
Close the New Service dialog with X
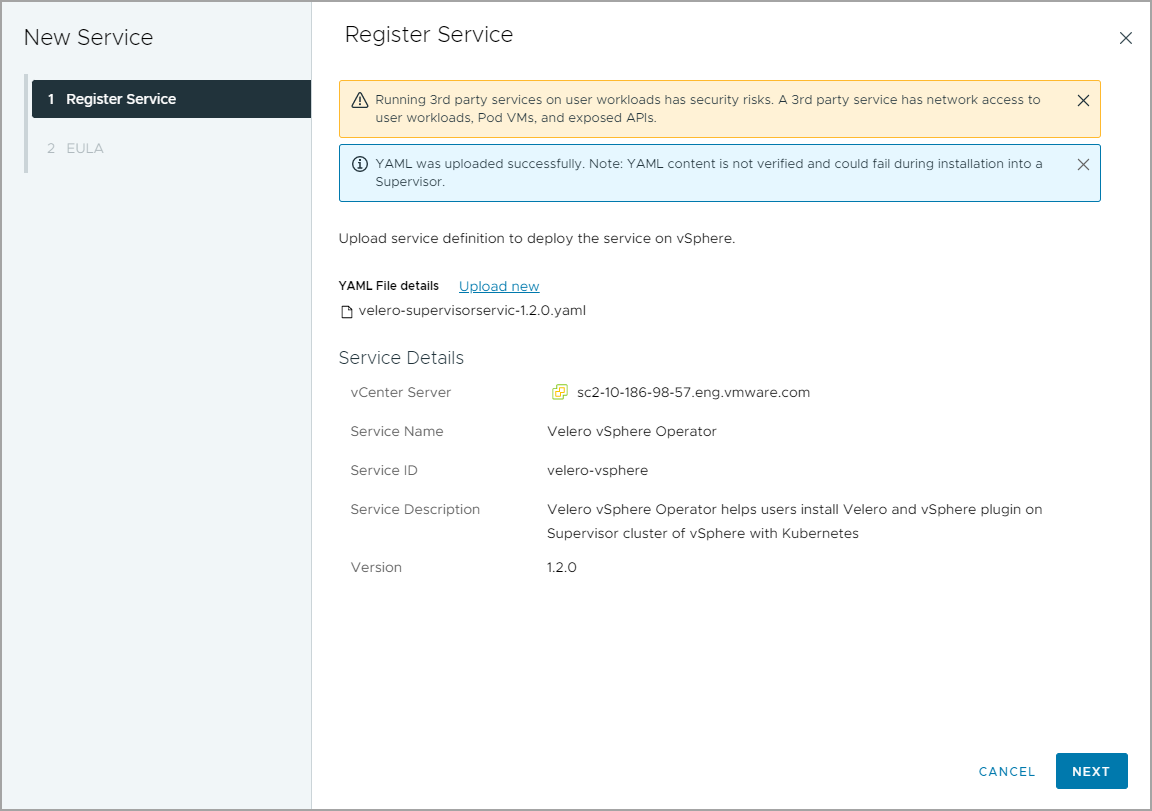tap(1125, 38)
